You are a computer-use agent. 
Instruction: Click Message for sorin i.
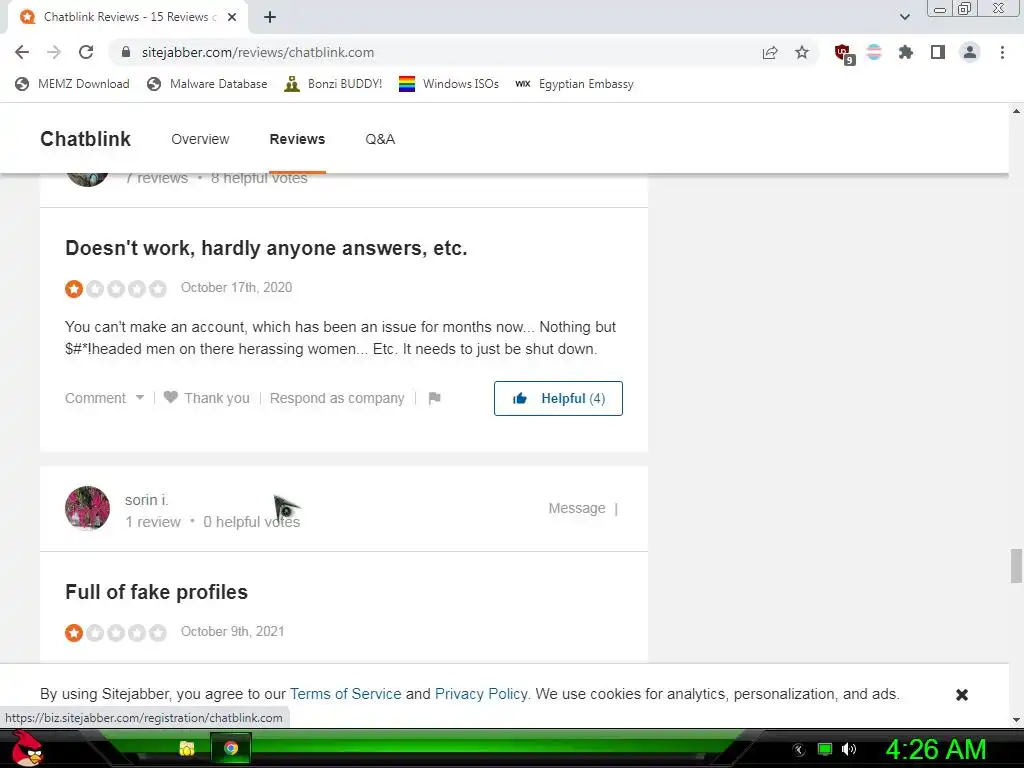[x=577, y=508]
